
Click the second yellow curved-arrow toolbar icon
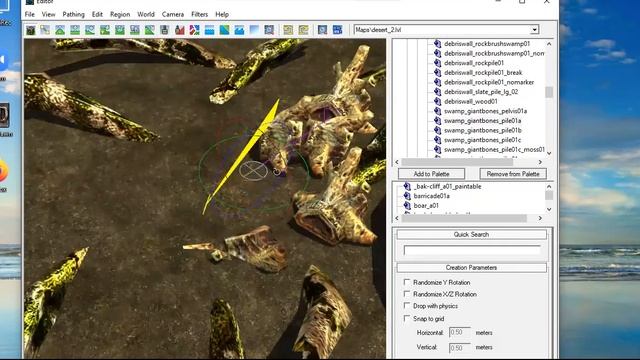tap(303, 30)
